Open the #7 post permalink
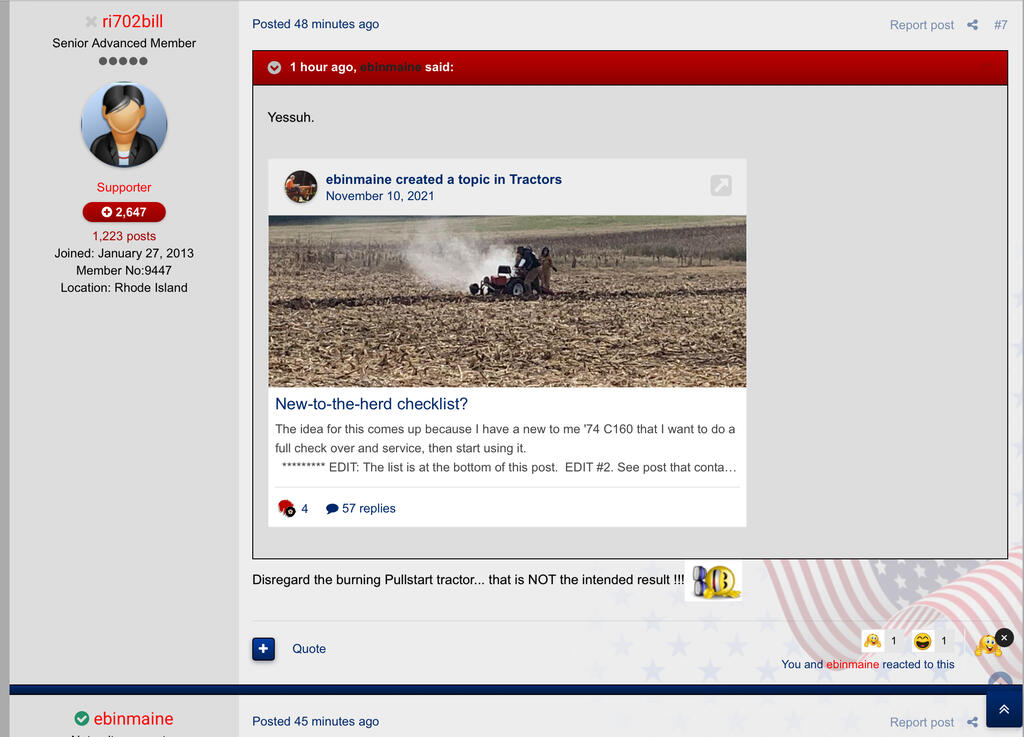Screen dimensions: 1024x737 click(x=1000, y=25)
